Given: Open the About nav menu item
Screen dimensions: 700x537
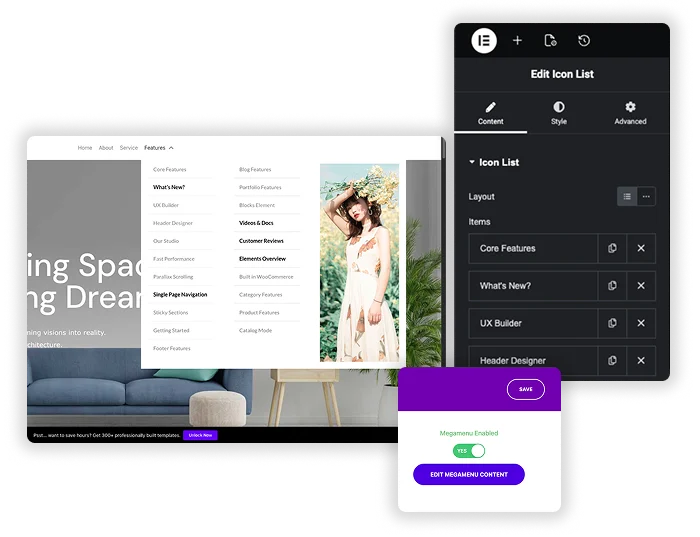Looking at the screenshot, I should tap(106, 148).
